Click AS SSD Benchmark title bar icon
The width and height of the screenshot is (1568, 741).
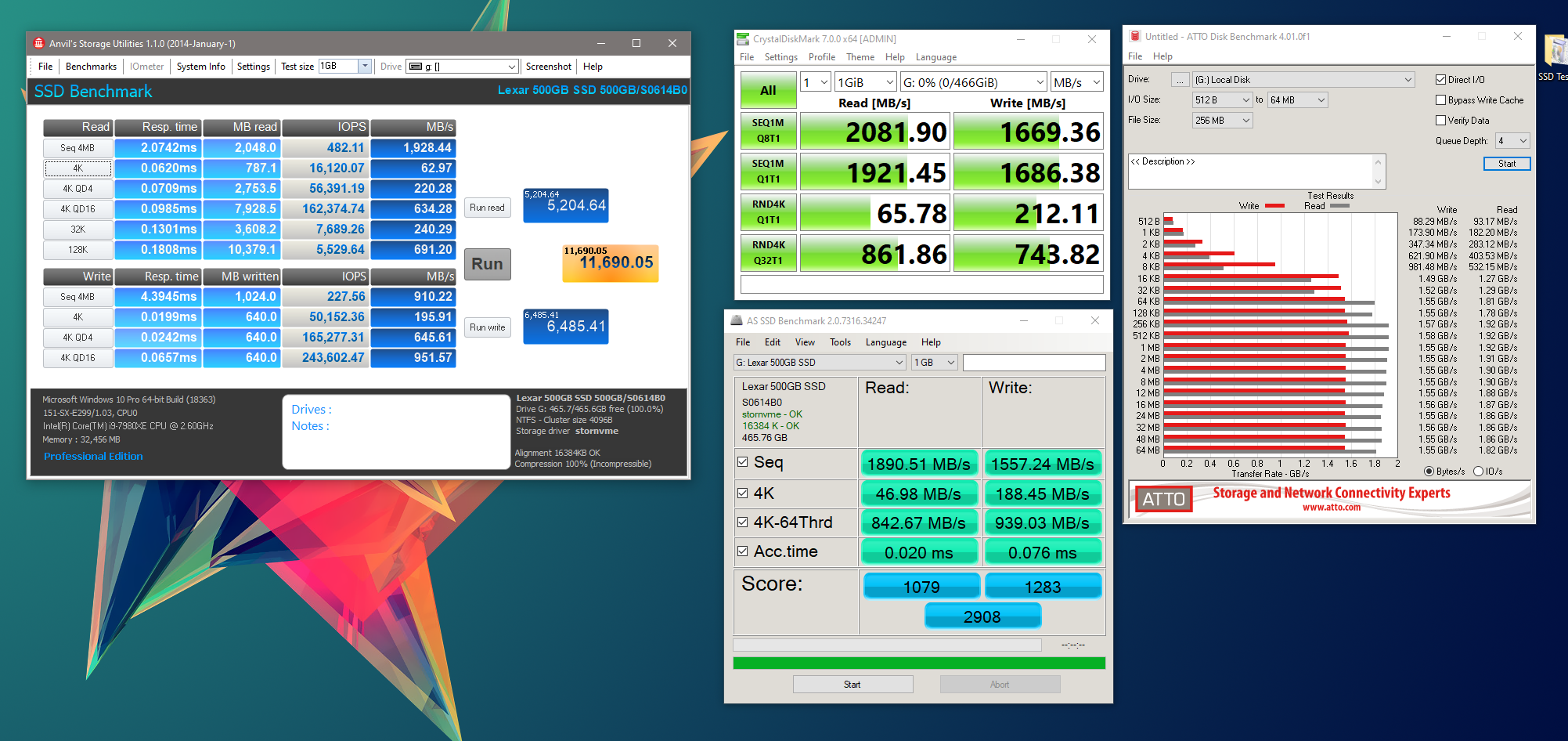(737, 320)
